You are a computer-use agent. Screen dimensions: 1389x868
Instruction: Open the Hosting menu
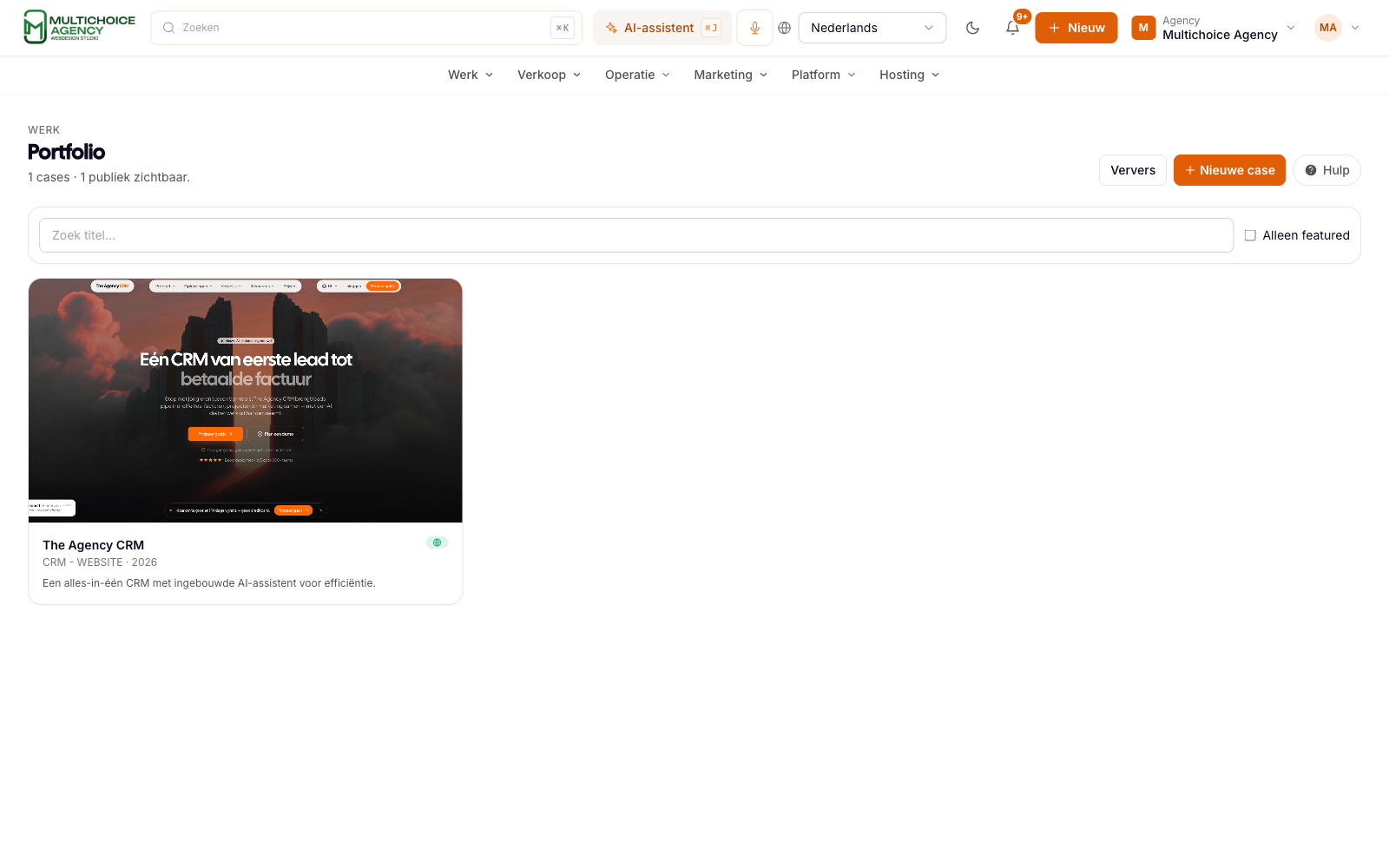909,75
